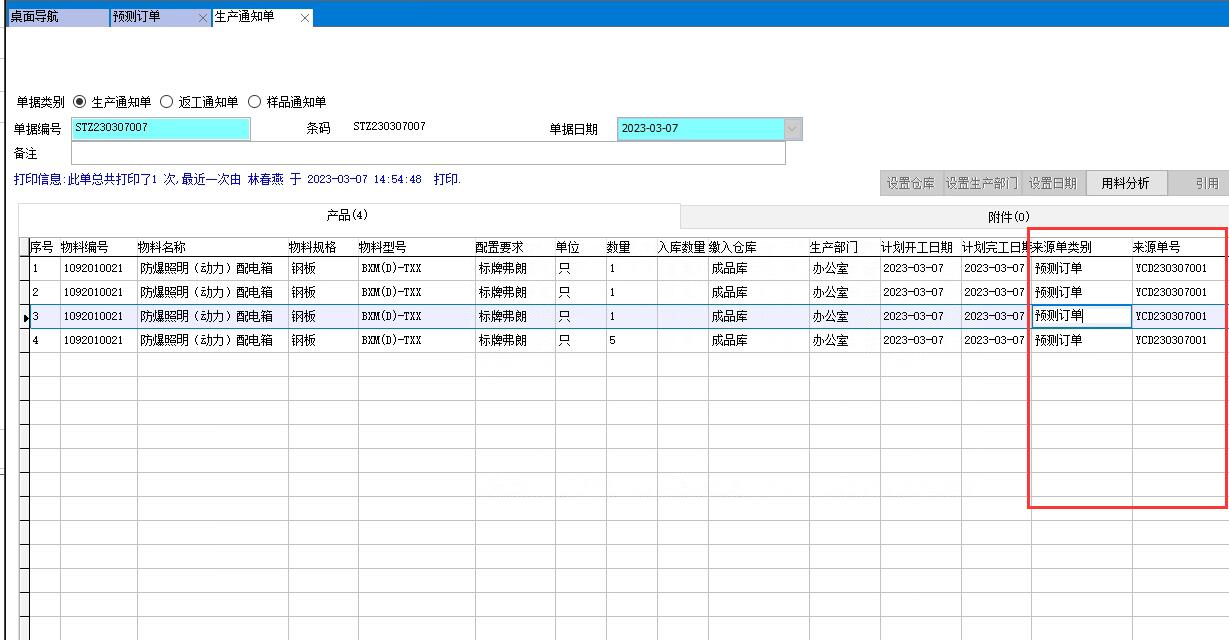Image resolution: width=1229 pixels, height=640 pixels.
Task: Show the 附件(0) attachments tab
Action: 1007,217
